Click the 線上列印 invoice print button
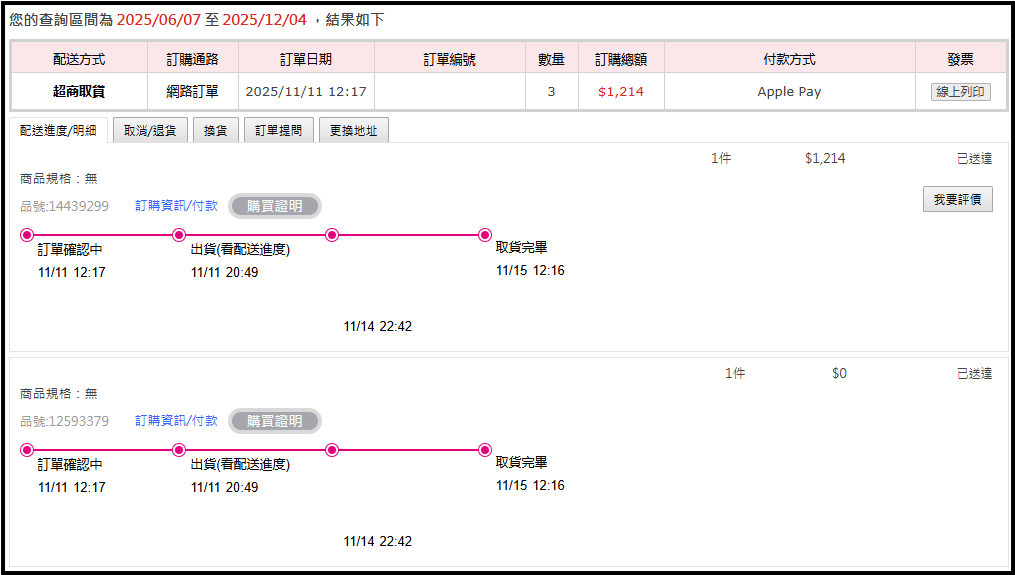The image size is (1015, 575). 960,92
